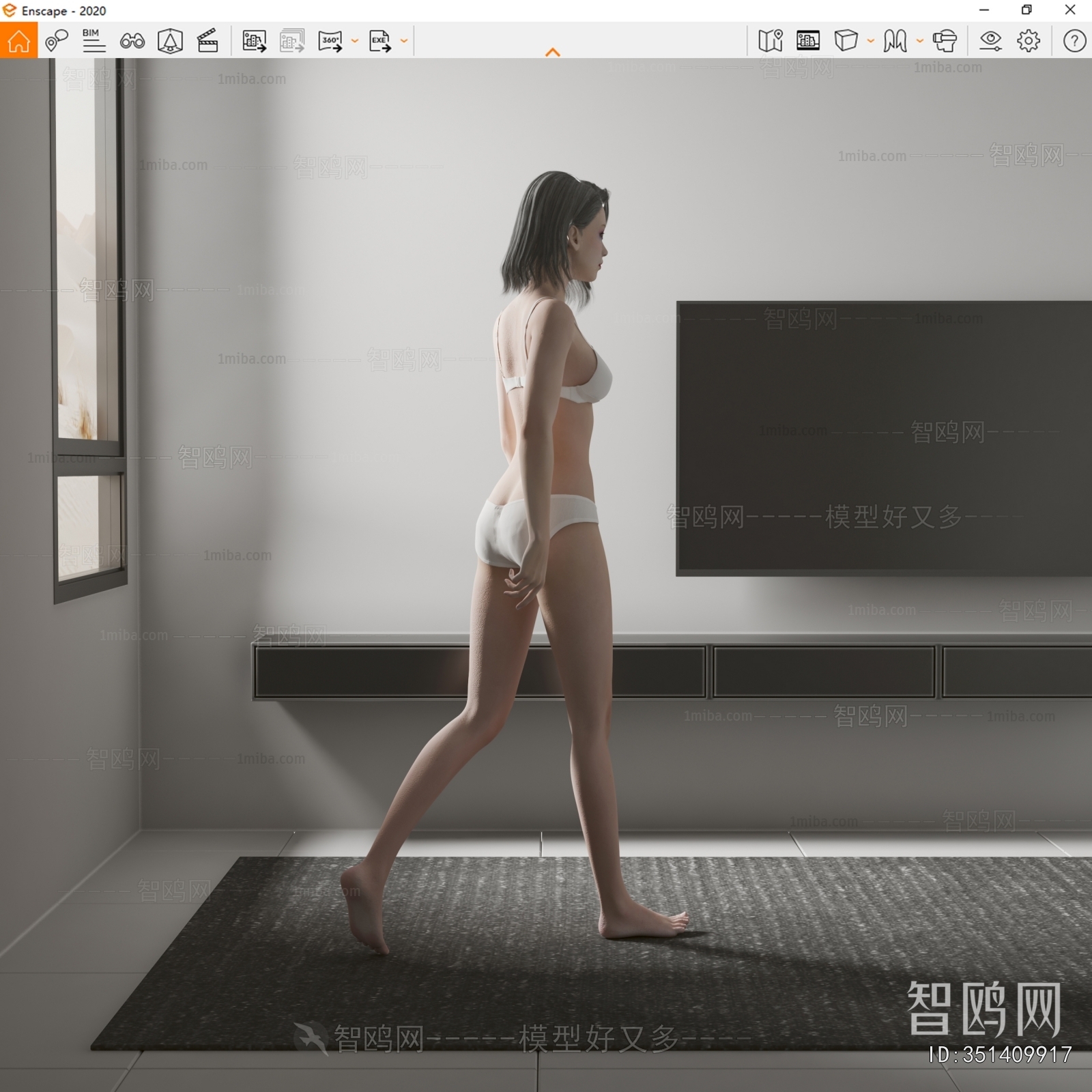Export standalone EXE file

[379, 41]
